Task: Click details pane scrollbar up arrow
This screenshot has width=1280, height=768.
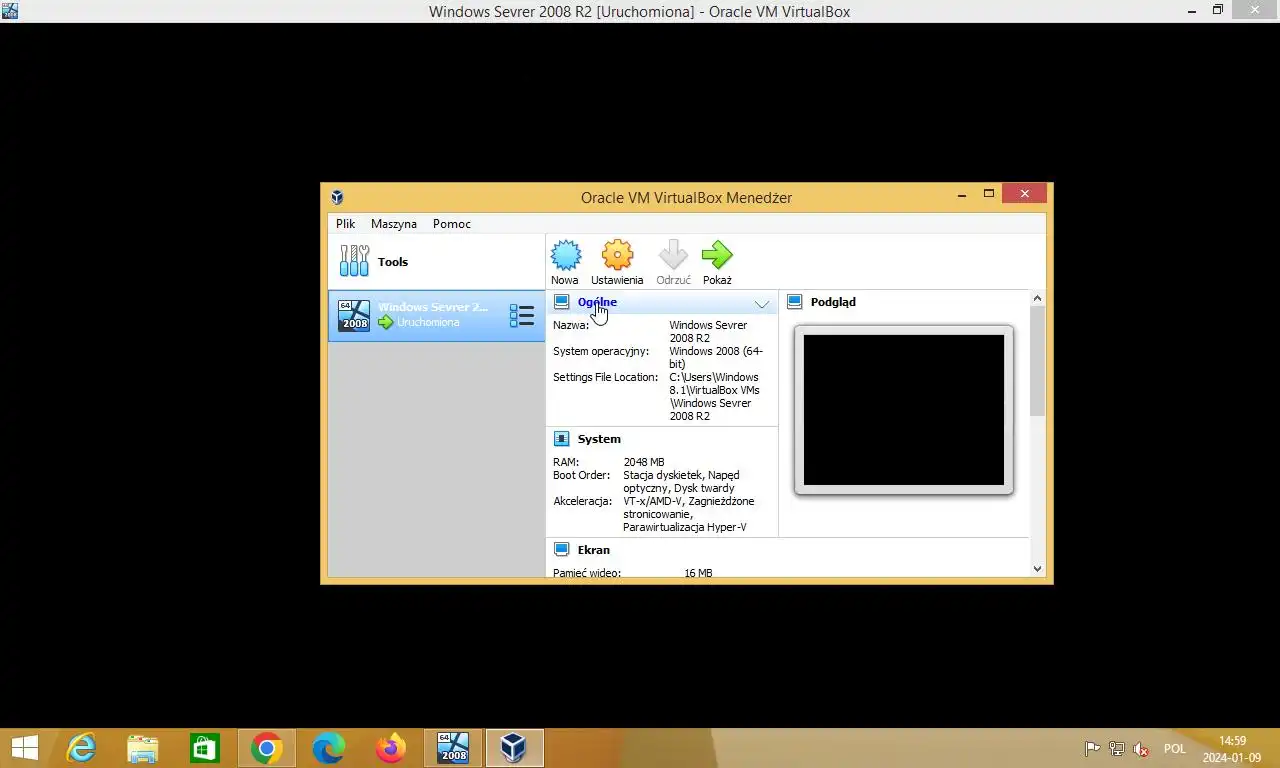Action: click(x=1037, y=298)
